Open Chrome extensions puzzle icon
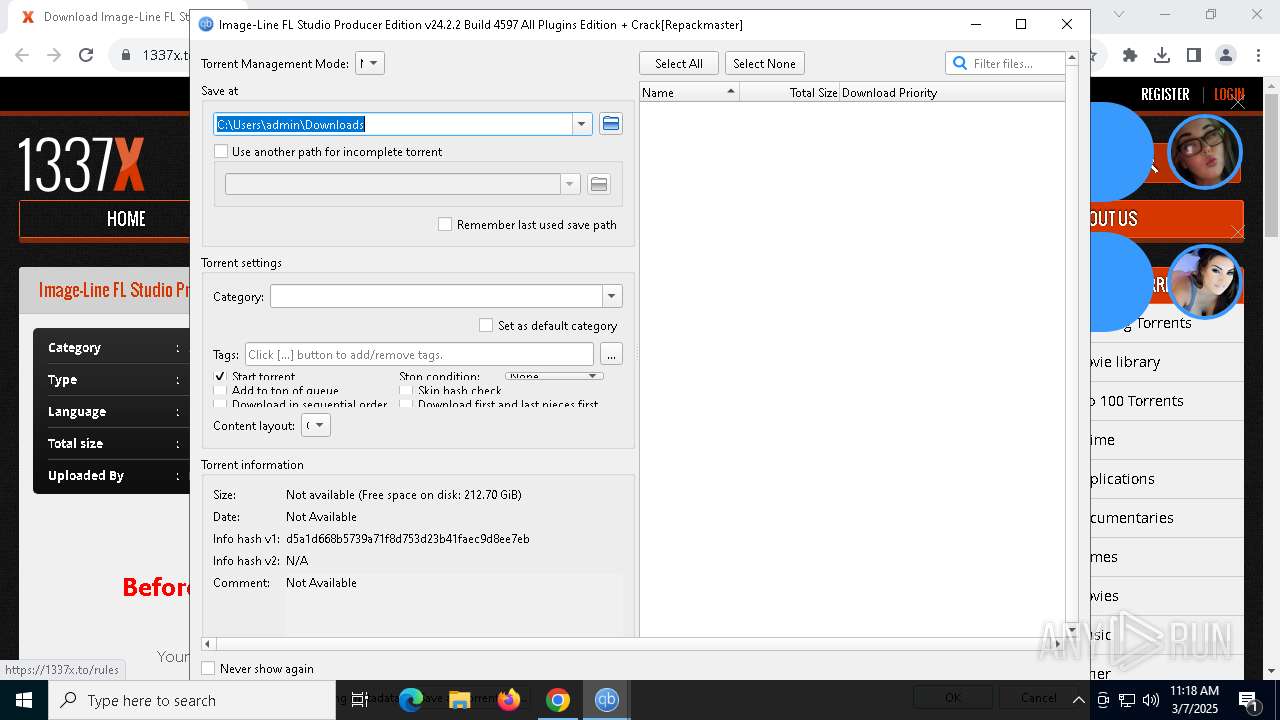 pyautogui.click(x=1130, y=55)
